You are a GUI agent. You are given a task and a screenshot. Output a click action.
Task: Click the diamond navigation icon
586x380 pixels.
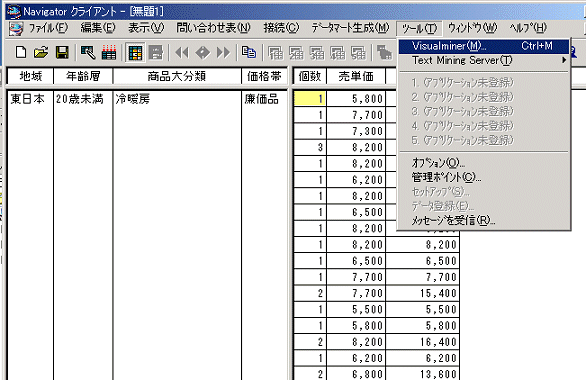pos(203,53)
